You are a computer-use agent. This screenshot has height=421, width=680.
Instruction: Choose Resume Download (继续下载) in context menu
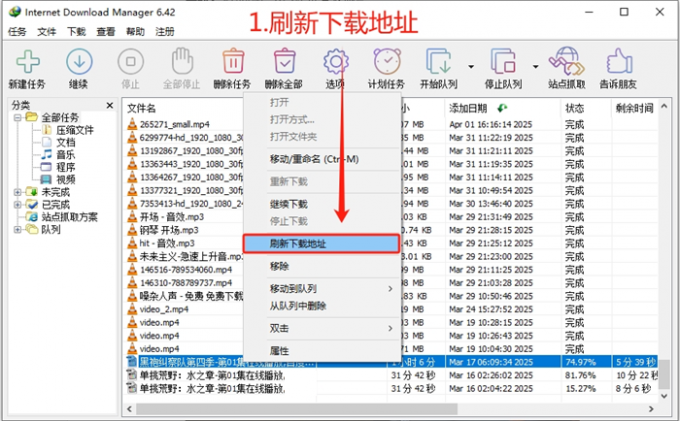click(321, 204)
